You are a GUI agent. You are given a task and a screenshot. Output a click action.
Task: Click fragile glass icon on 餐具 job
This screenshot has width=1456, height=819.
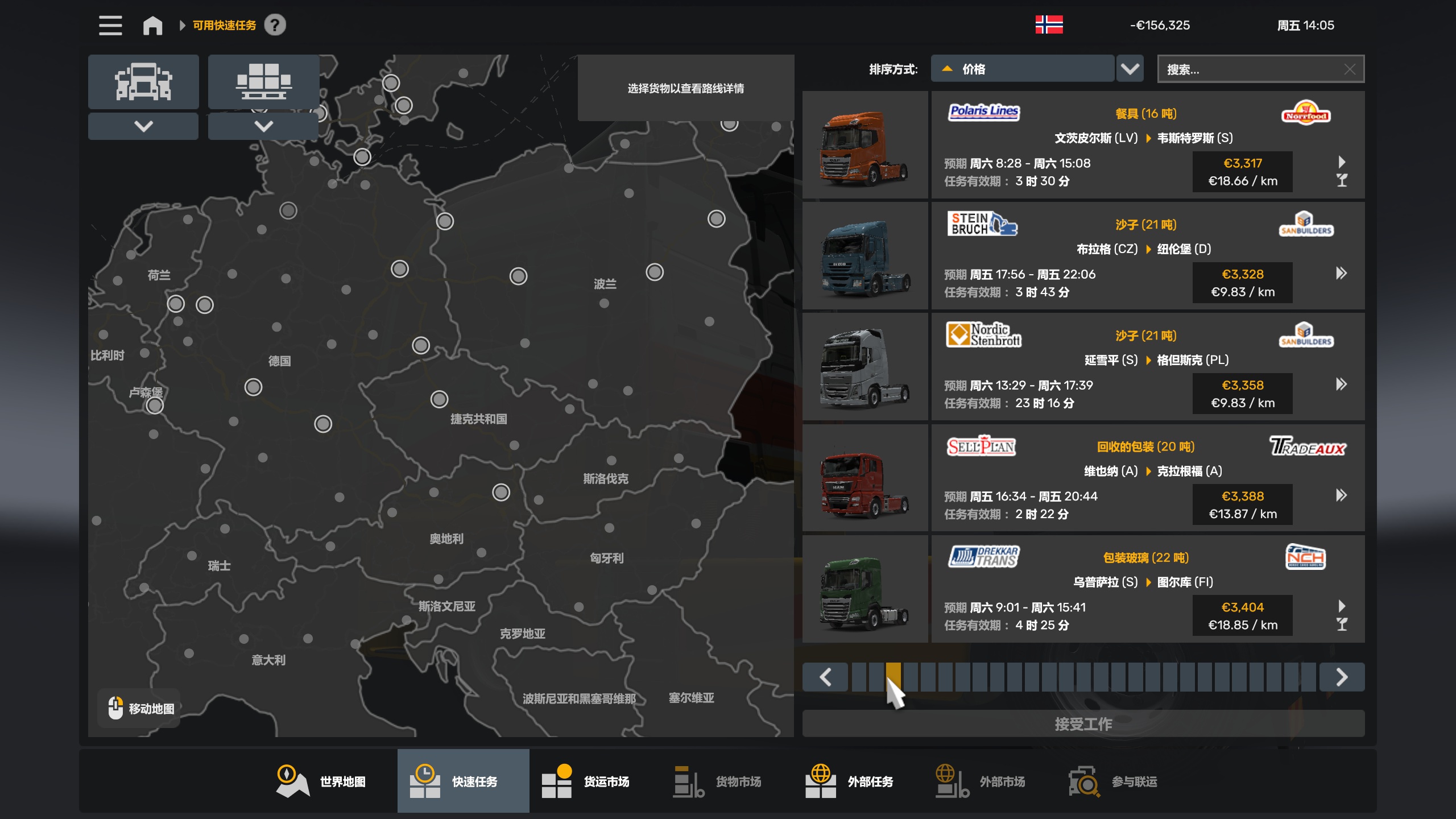pos(1342,181)
